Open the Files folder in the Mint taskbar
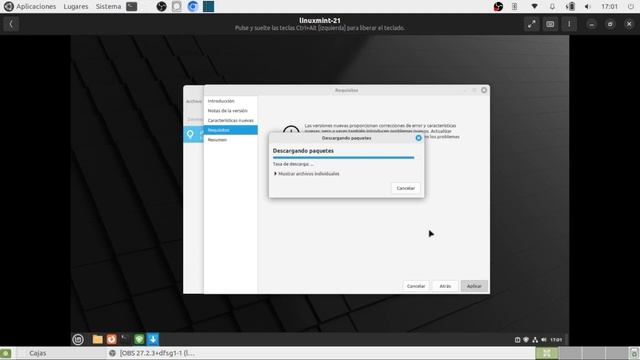640x360 pixels. coord(97,339)
